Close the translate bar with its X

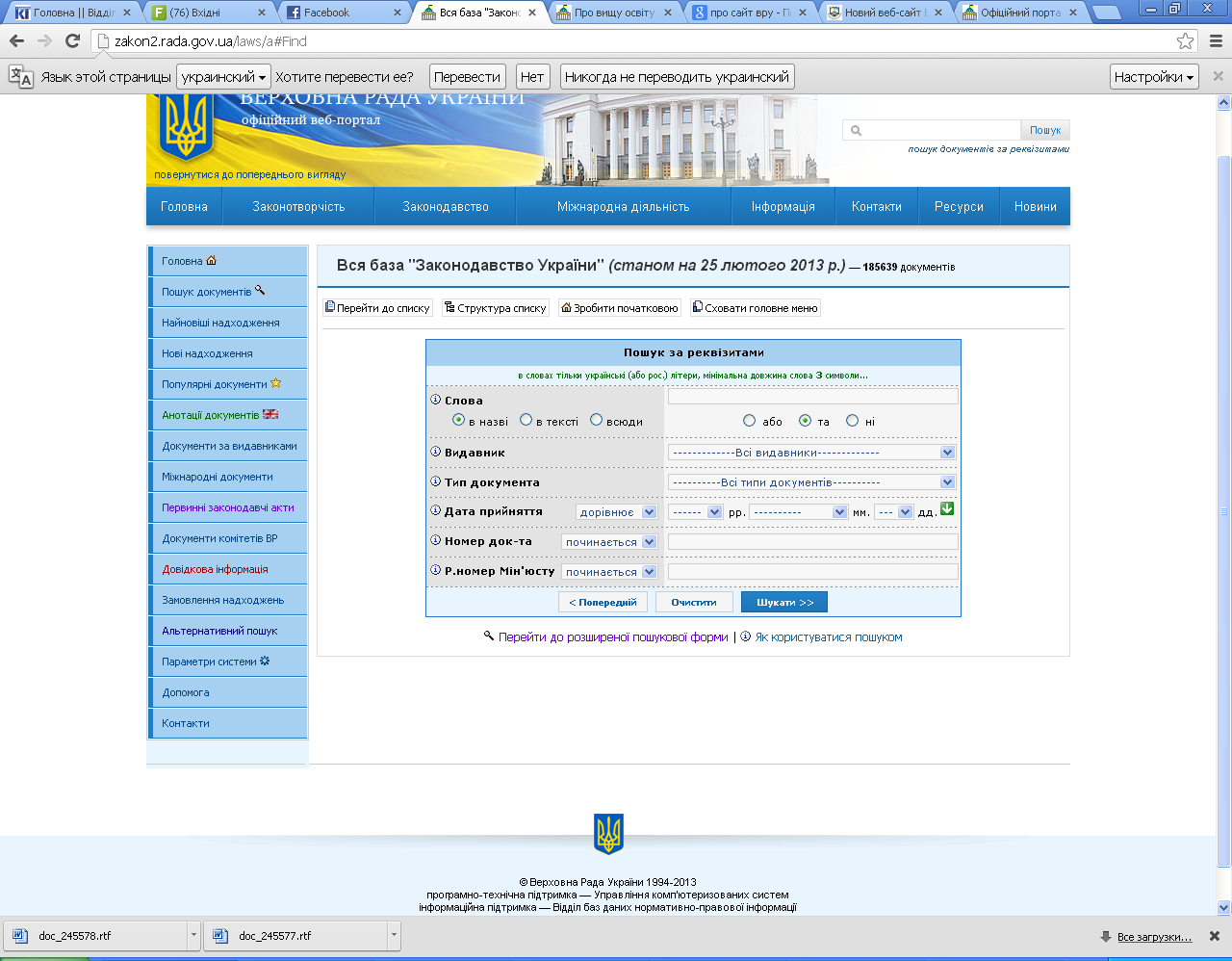tap(1218, 76)
